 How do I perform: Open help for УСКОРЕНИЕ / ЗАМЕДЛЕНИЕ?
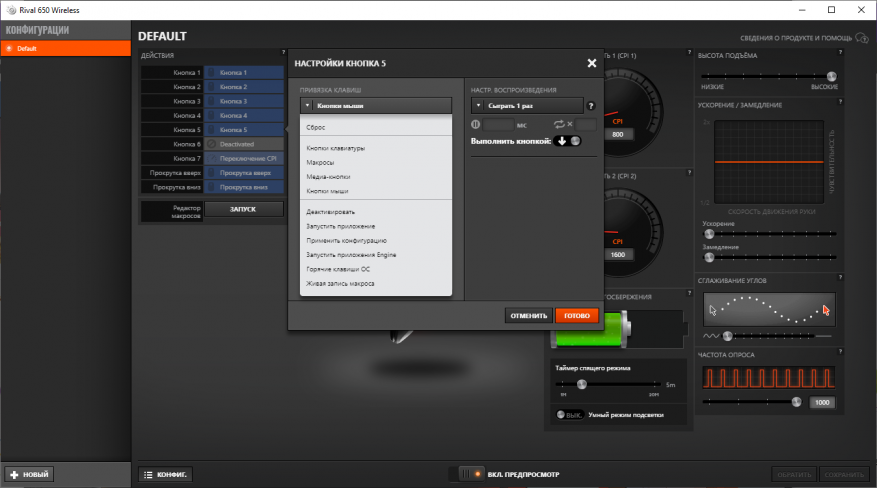click(840, 102)
